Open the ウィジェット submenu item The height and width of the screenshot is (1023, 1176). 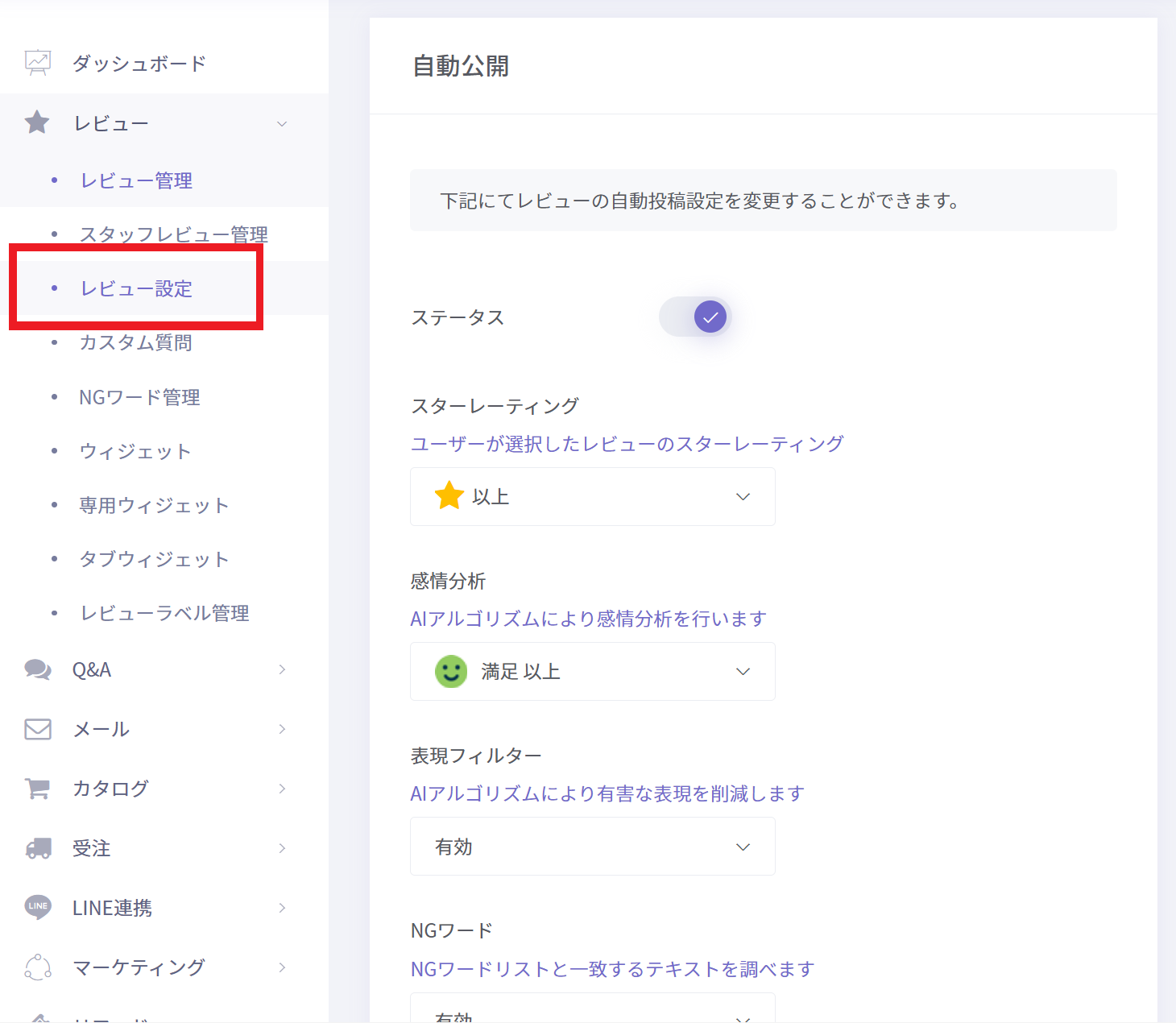[135, 451]
